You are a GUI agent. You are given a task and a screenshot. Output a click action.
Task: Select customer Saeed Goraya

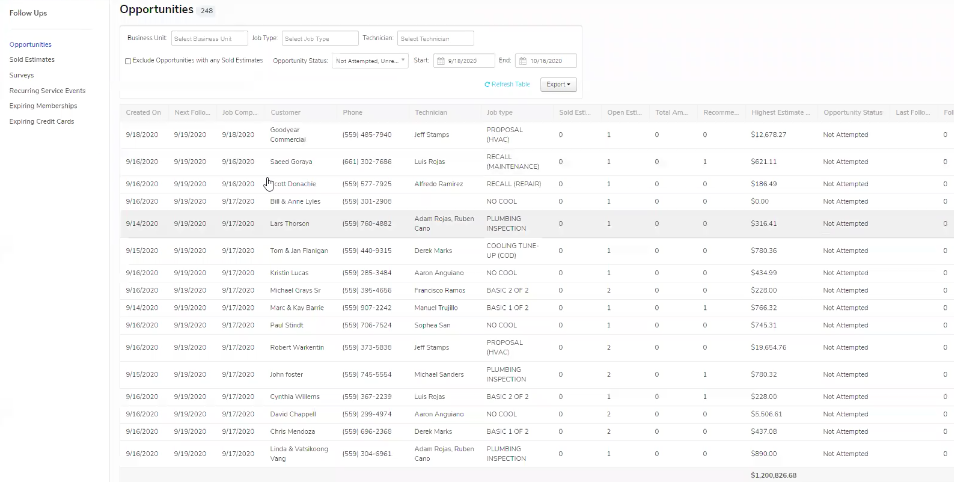[291, 162]
